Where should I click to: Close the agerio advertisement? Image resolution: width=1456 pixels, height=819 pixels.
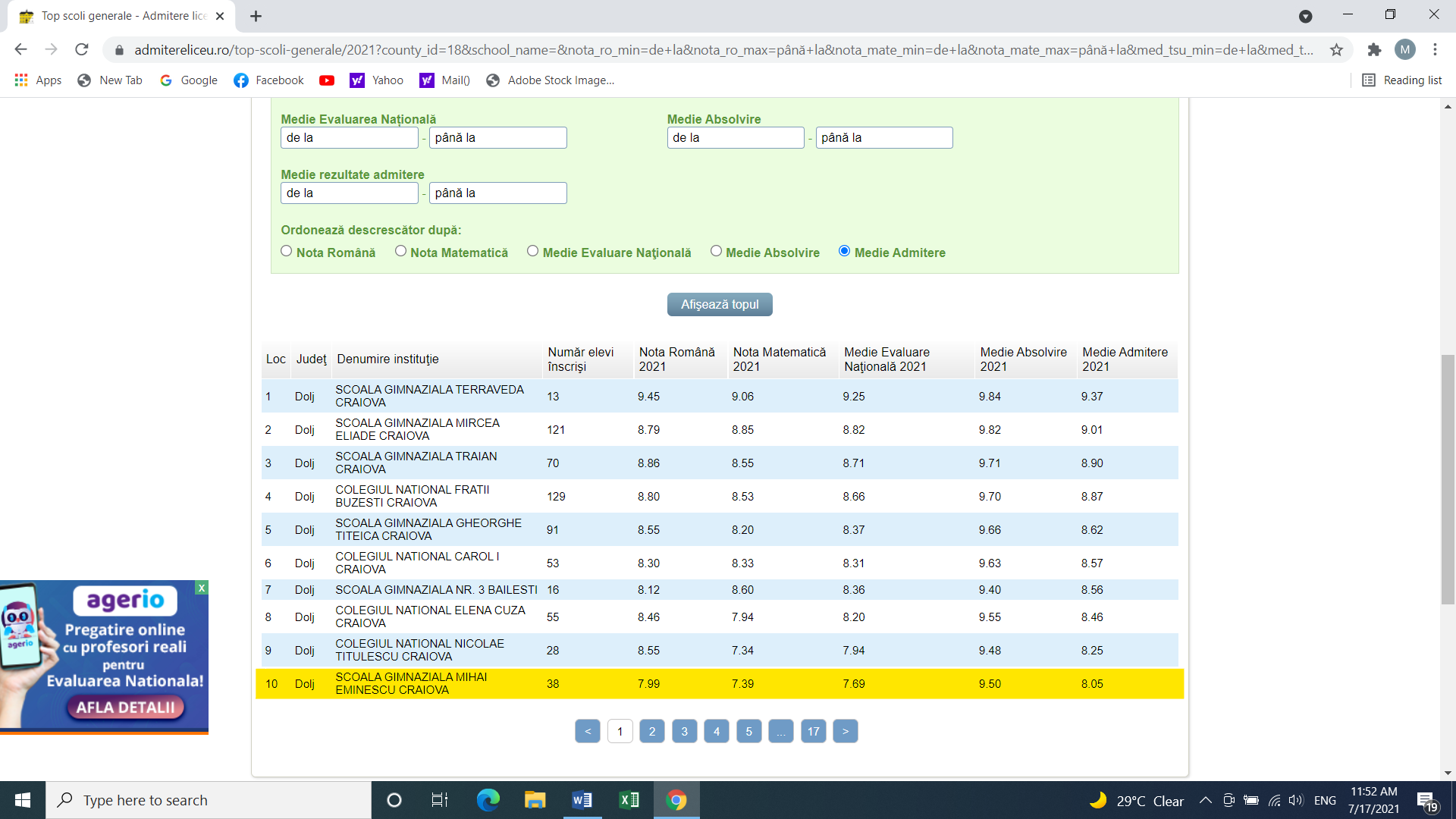(x=202, y=588)
